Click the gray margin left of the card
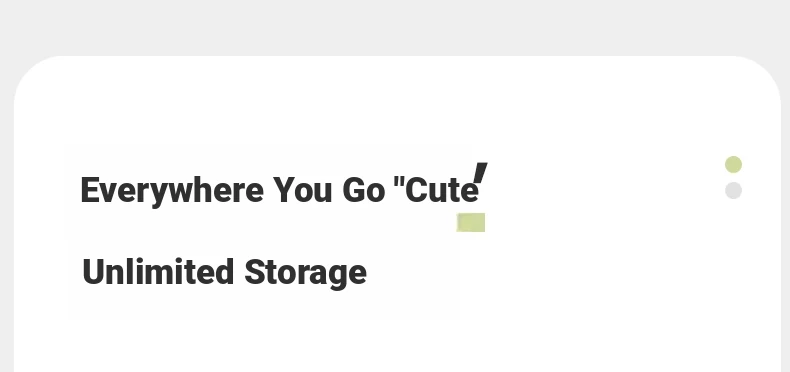This screenshot has width=790, height=372. tap(7, 227)
